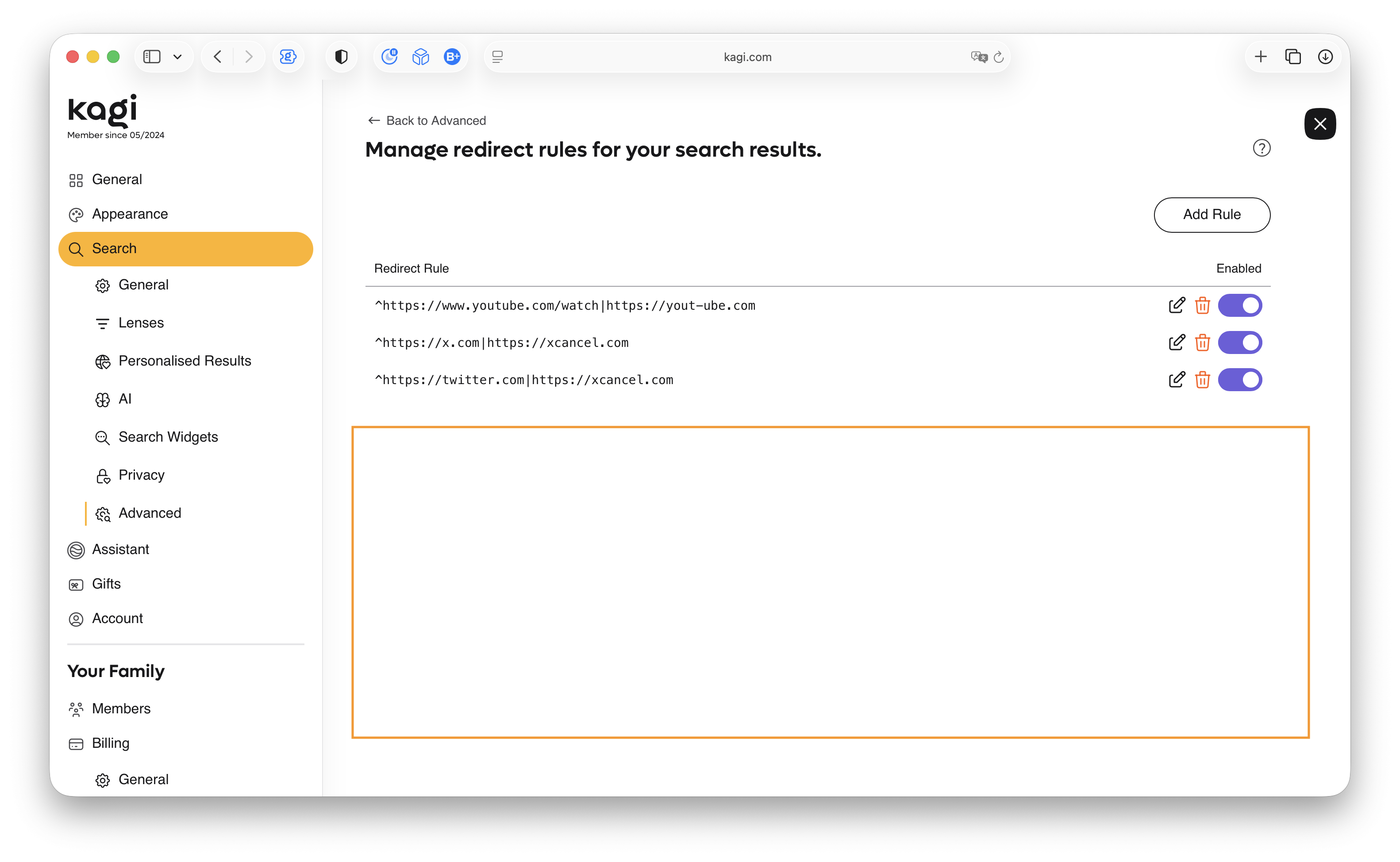Viewport: 1400px width, 862px height.
Task: Open the Lenses settings section
Action: [141, 323]
